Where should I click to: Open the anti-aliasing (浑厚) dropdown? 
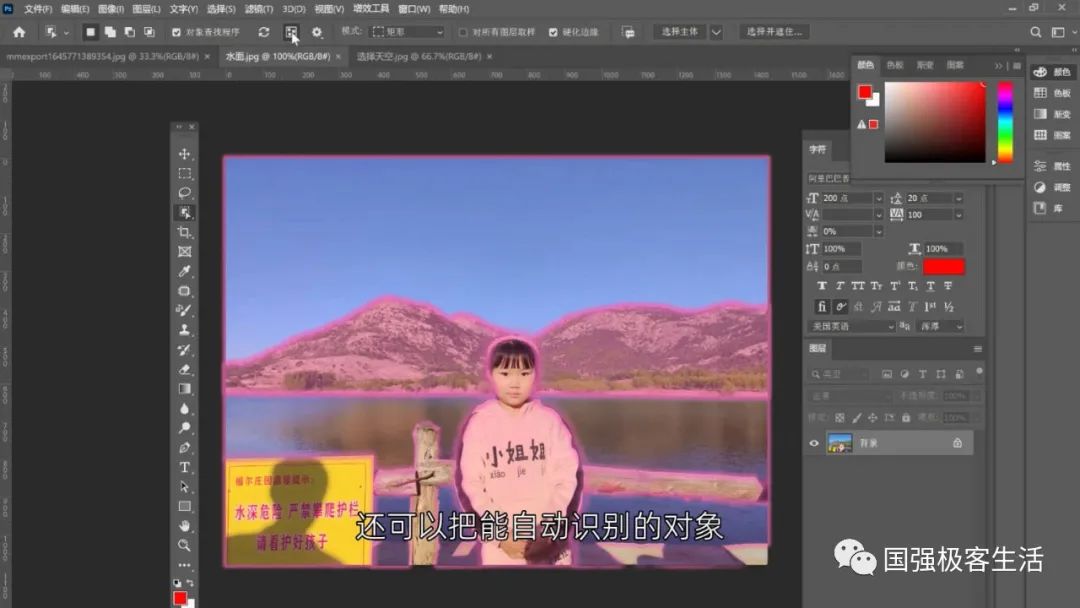[940, 326]
